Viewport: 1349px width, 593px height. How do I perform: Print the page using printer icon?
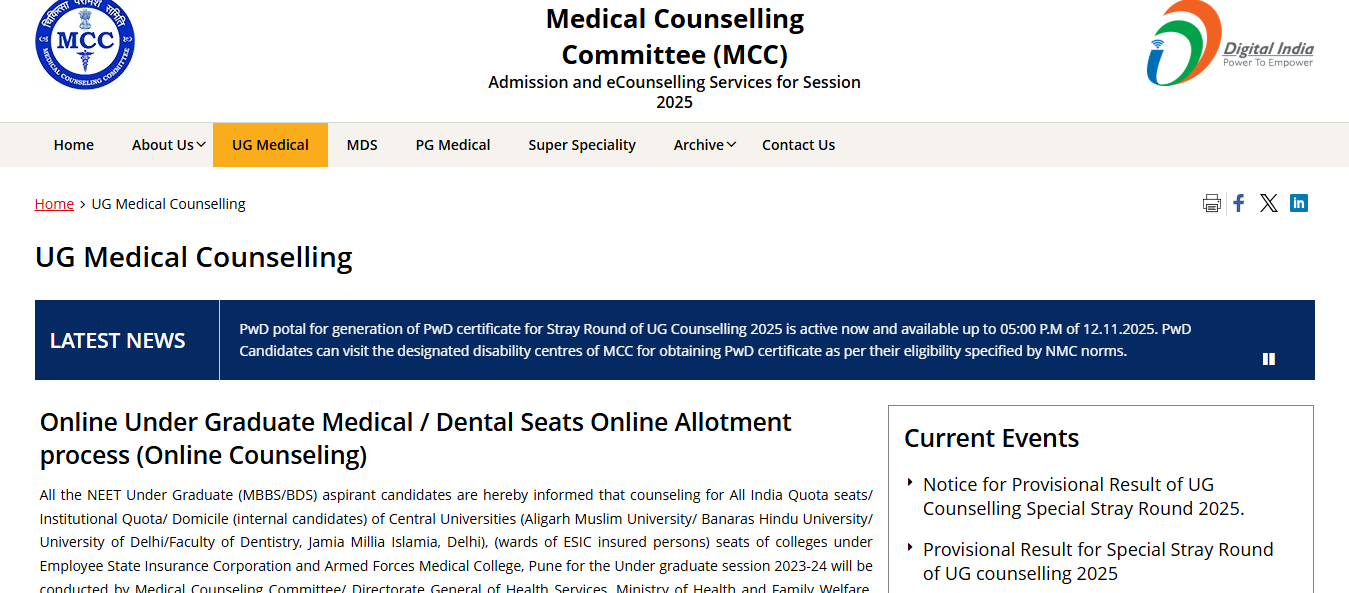(x=1211, y=204)
